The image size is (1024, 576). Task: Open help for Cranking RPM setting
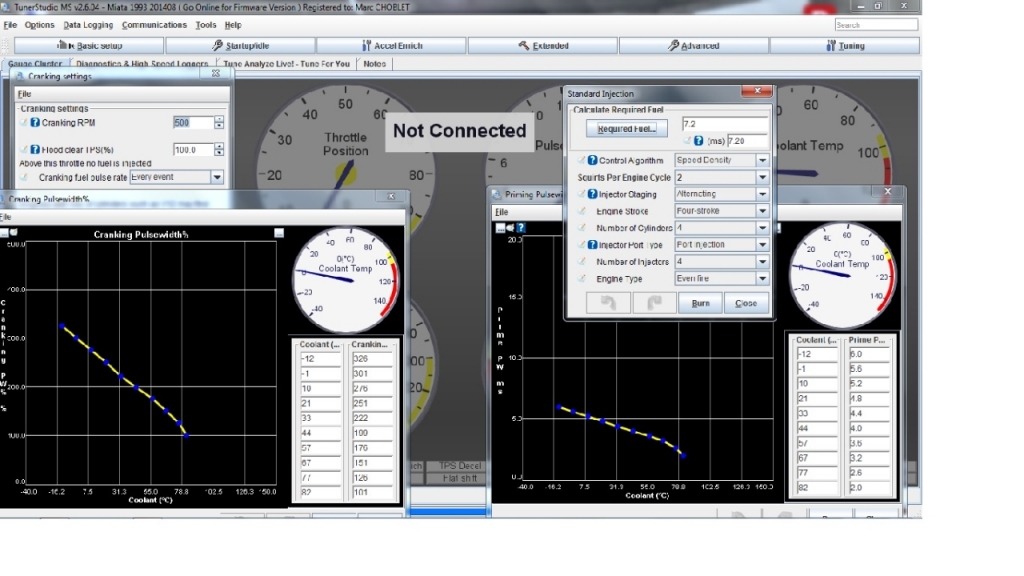pos(35,123)
